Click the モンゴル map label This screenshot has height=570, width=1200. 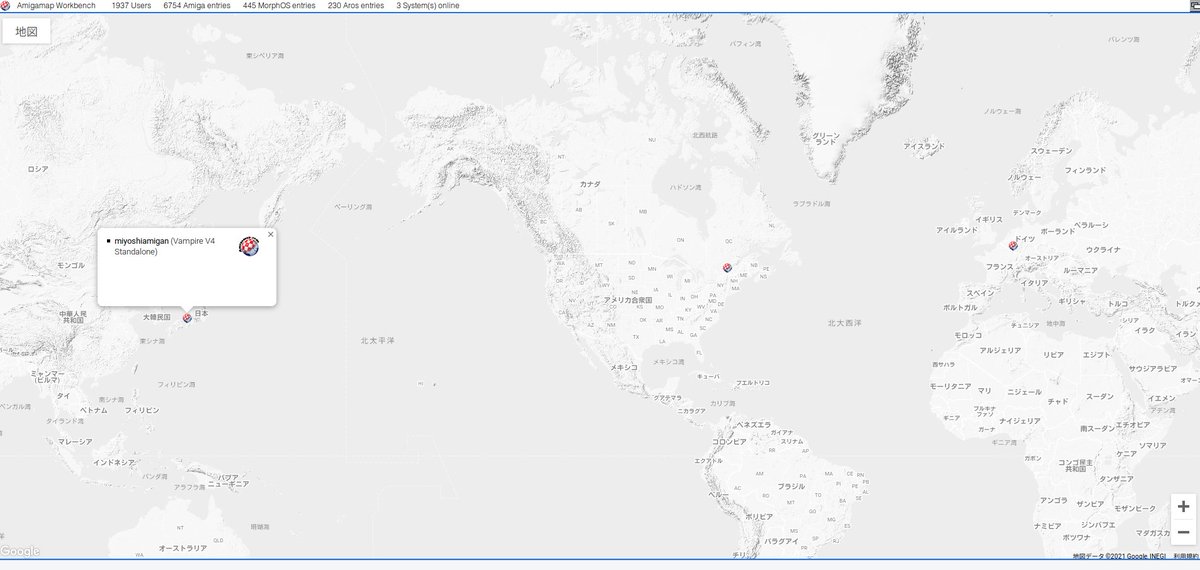coord(71,265)
